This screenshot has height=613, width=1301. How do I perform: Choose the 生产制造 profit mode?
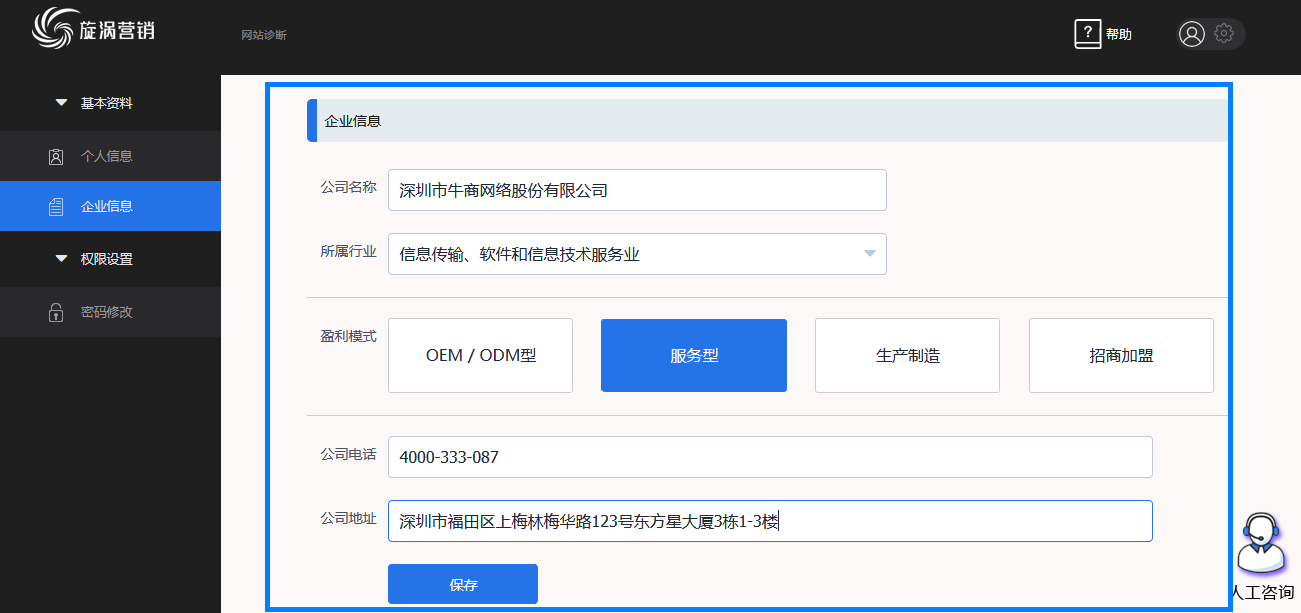pos(907,356)
